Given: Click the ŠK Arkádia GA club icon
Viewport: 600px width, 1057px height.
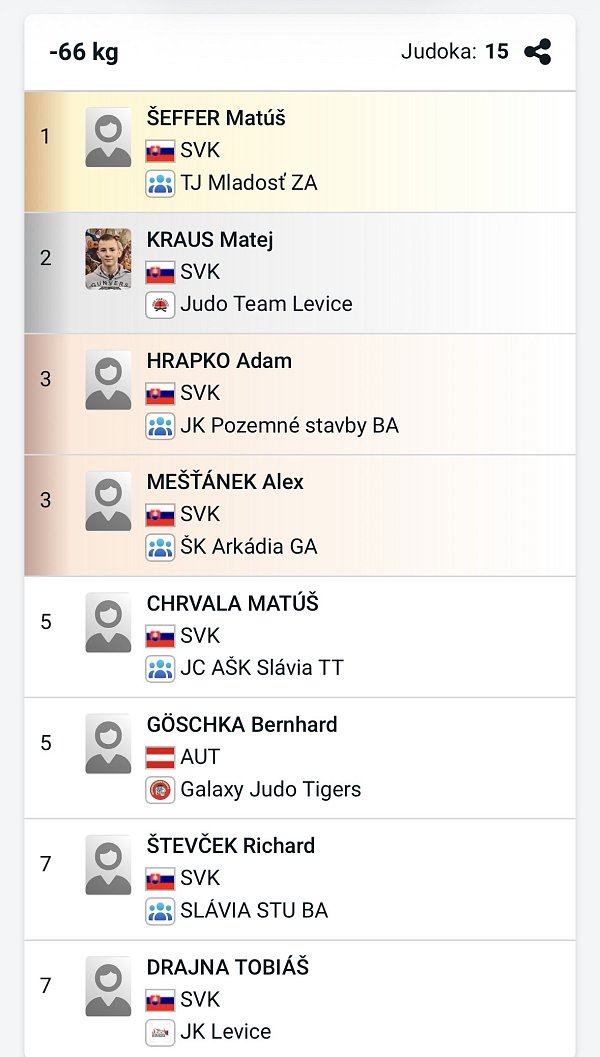Looking at the screenshot, I should pos(160,547).
